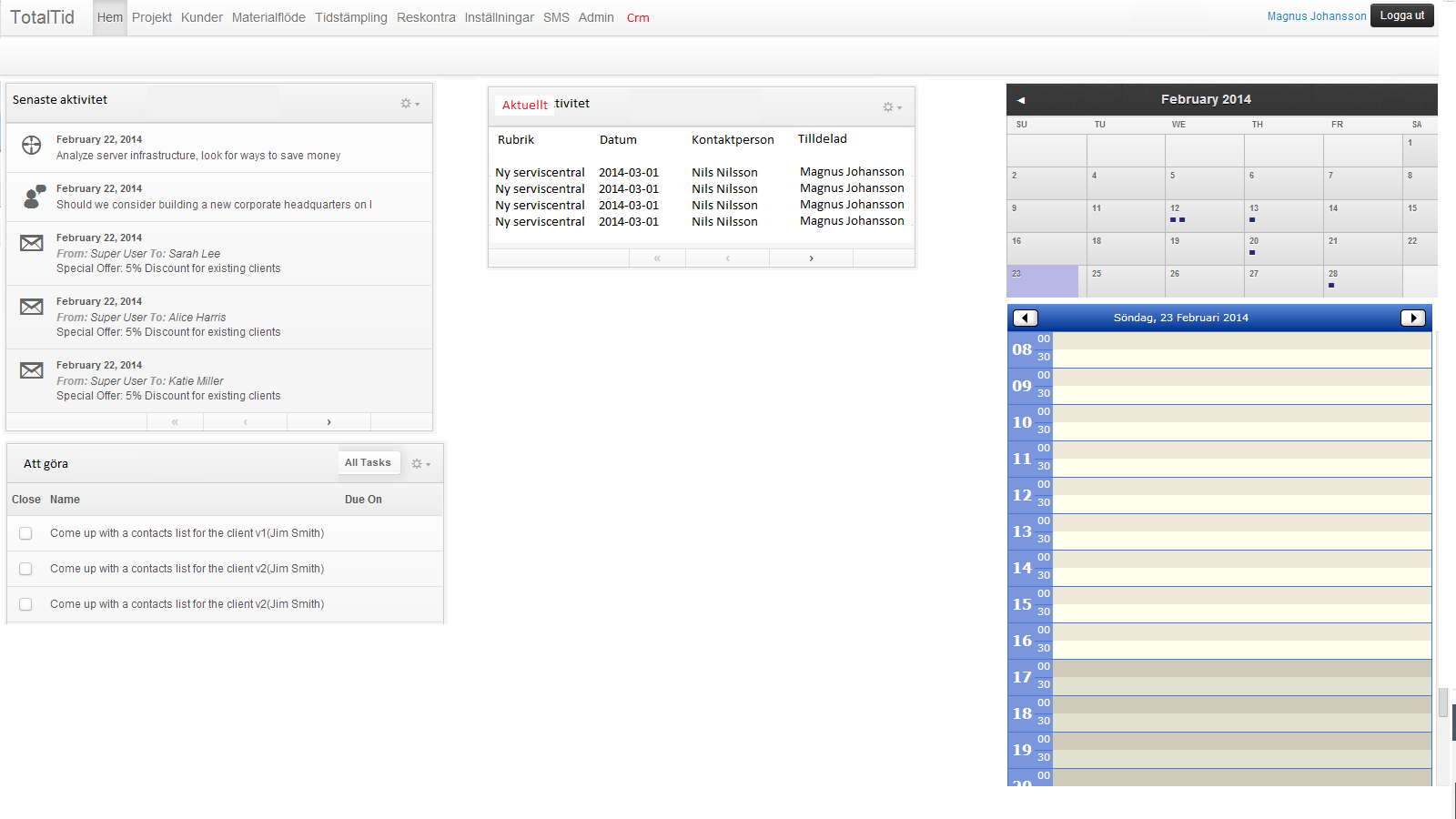Screen dimensions: 1456x819
Task: Click the All Tasks button
Action: click(x=368, y=462)
